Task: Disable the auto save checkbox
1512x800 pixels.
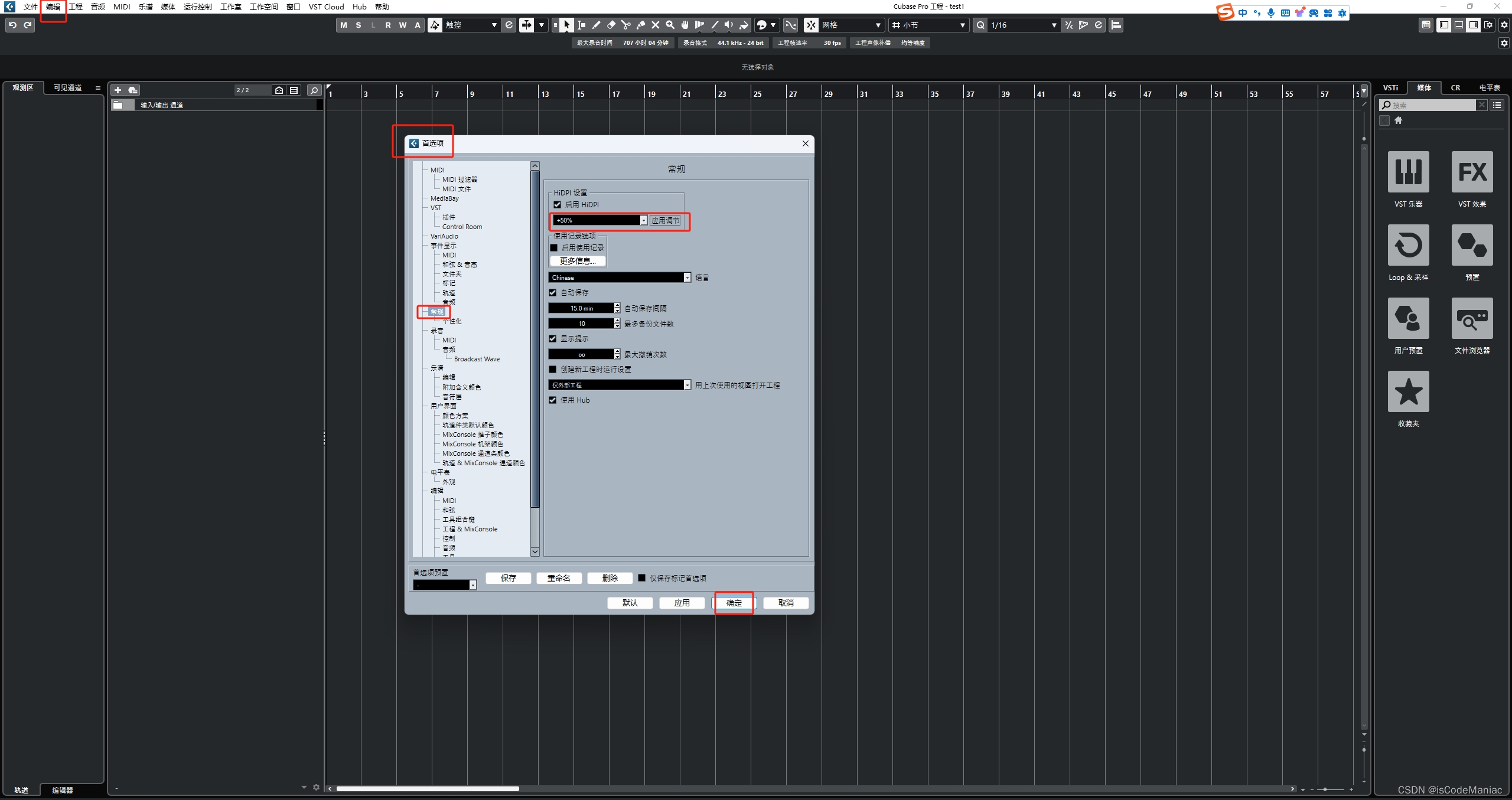Action: coord(553,293)
